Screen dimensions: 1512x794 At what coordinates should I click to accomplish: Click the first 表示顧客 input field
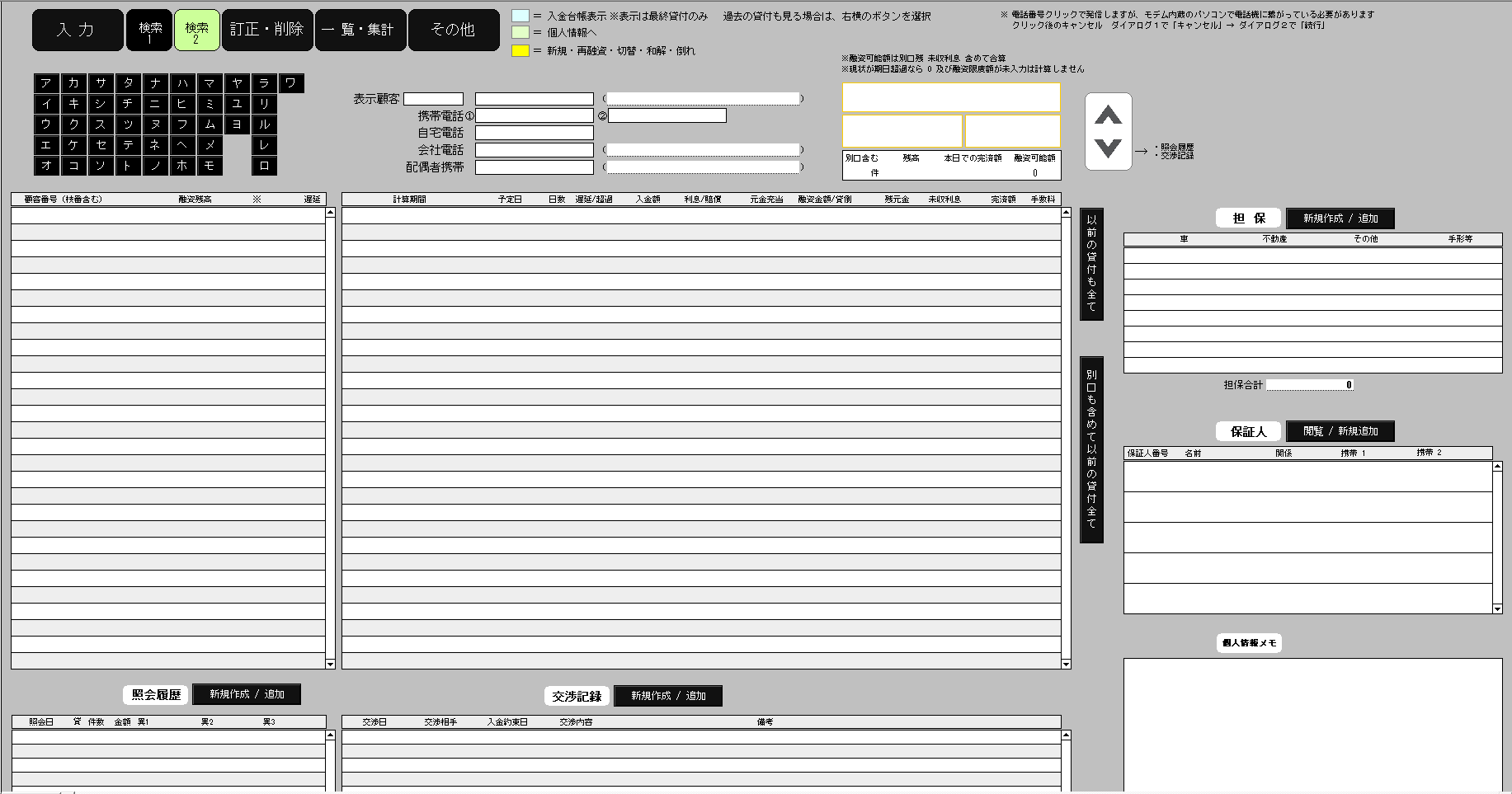[433, 99]
